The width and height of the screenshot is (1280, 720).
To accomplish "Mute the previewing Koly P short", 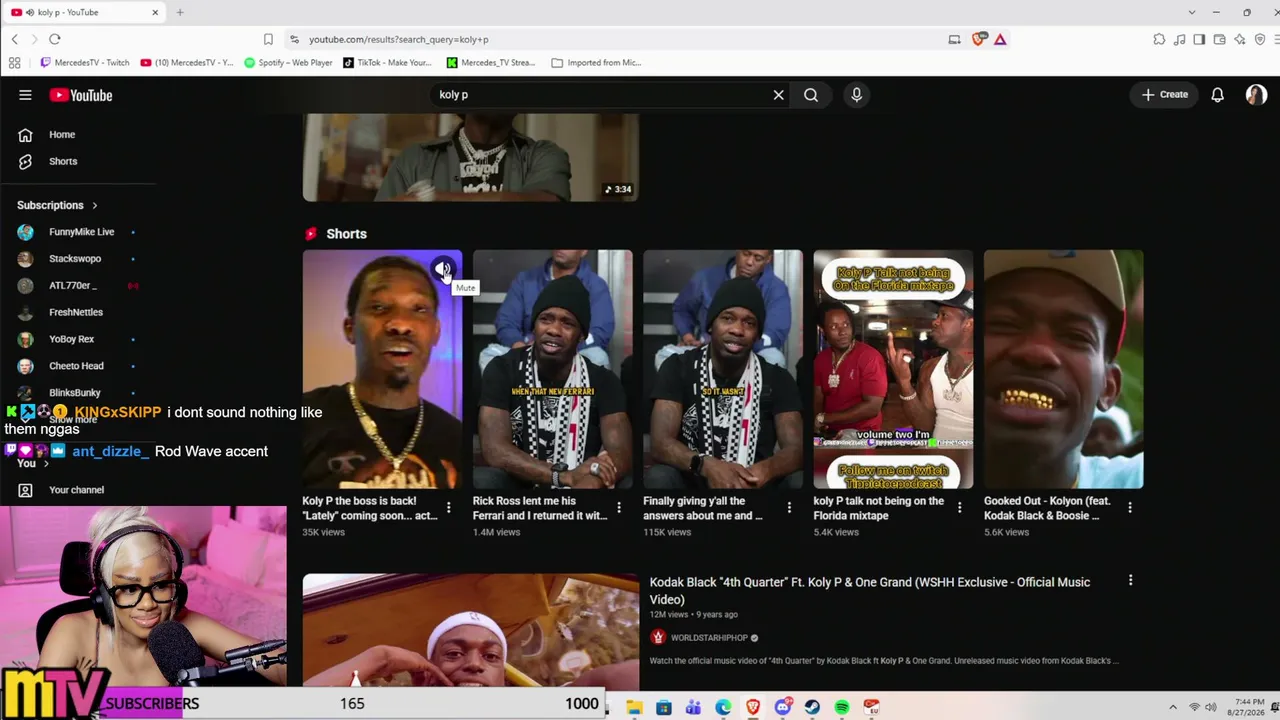I will click(x=442, y=269).
